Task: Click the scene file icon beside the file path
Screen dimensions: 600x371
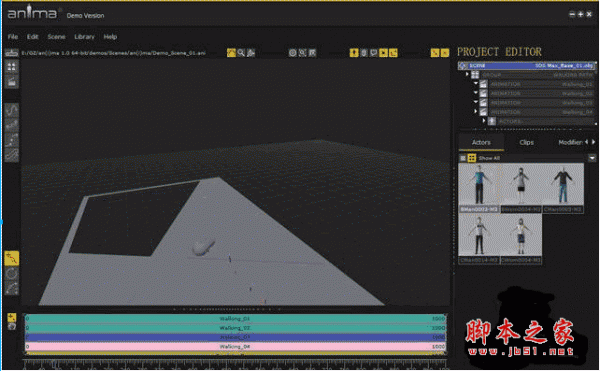Action: [11, 53]
